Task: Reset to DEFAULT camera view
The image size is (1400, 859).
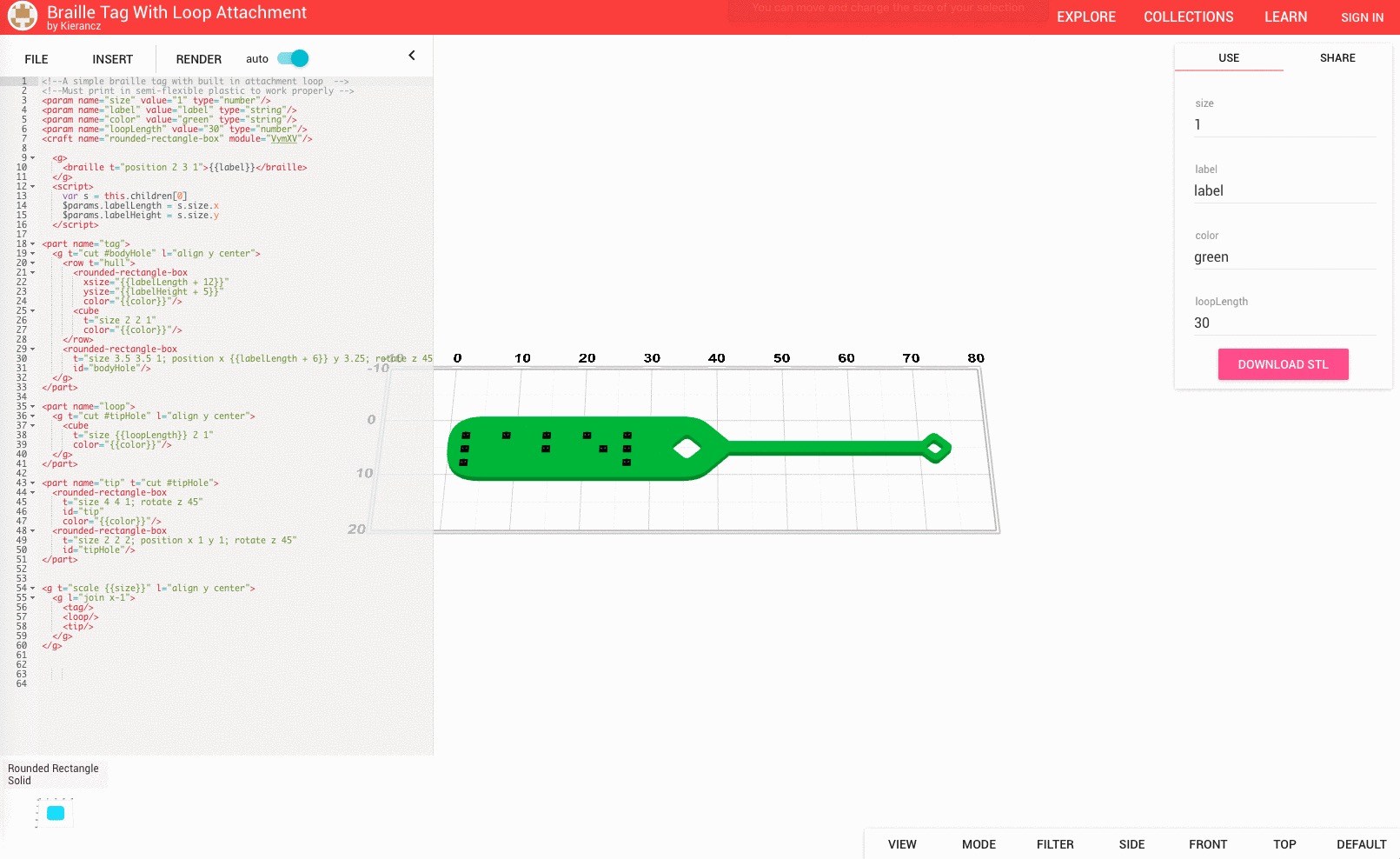Action: (1361, 844)
